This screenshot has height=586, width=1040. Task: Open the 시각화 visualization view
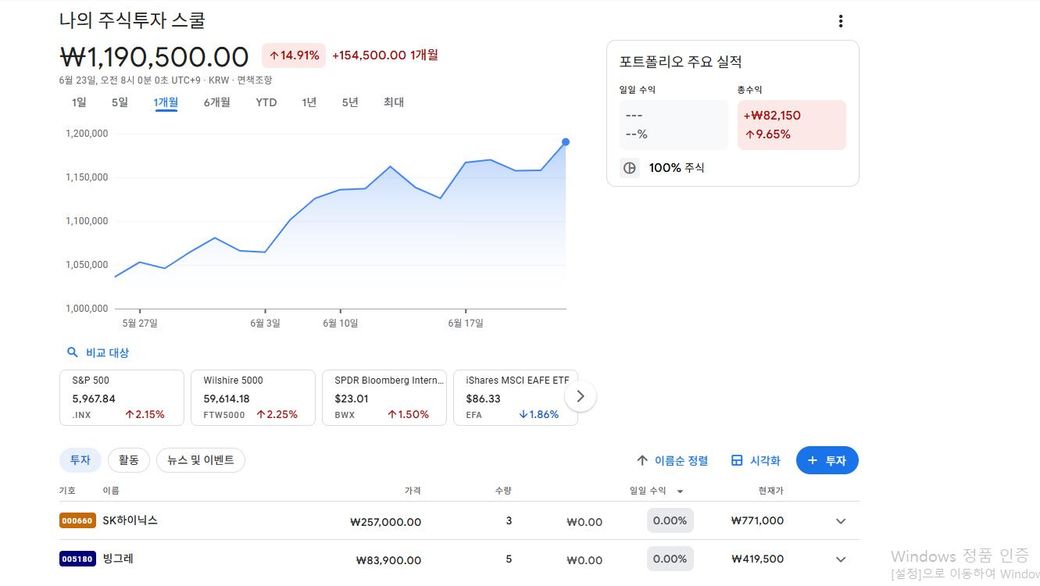755,461
